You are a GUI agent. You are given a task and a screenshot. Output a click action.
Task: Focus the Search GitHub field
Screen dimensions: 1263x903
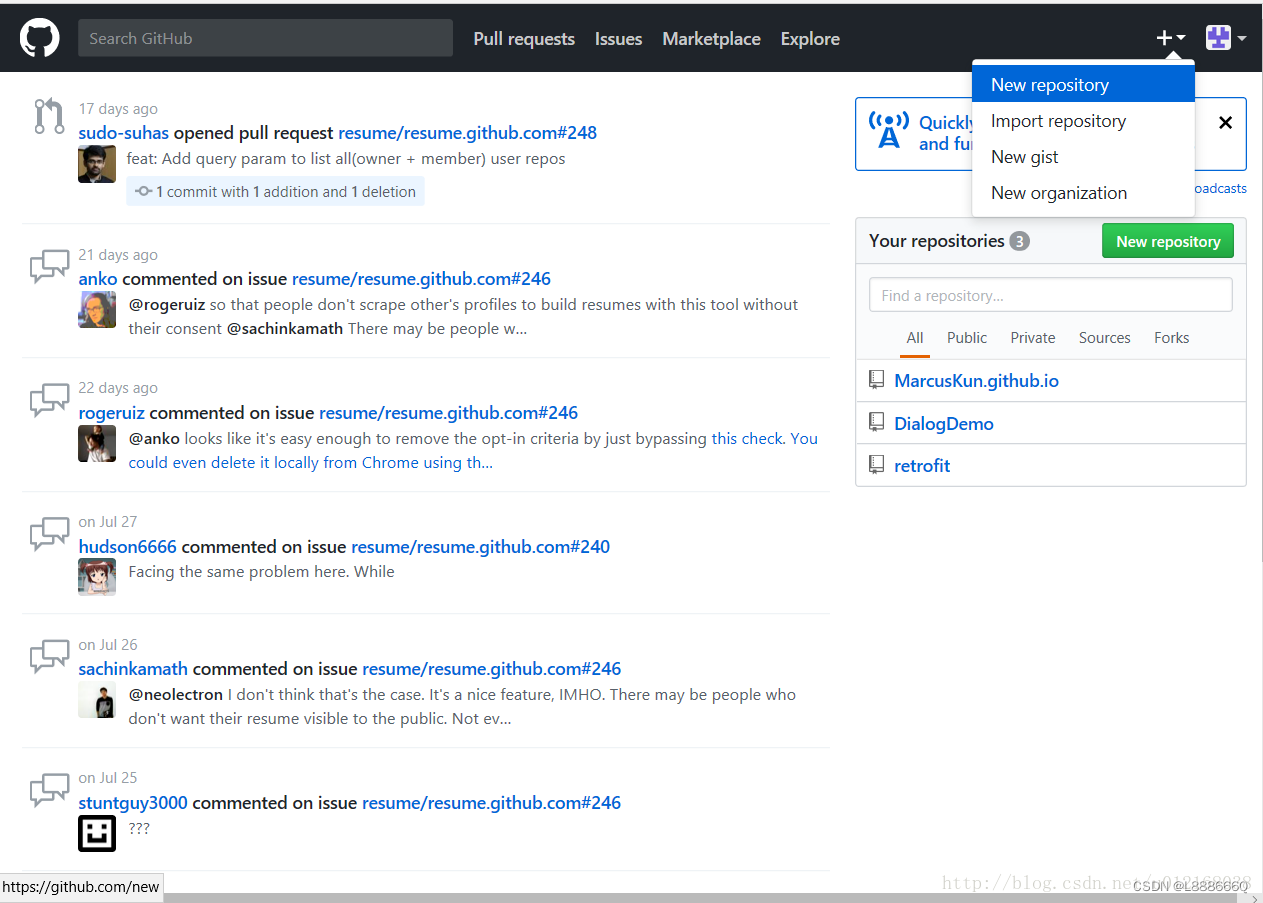265,38
